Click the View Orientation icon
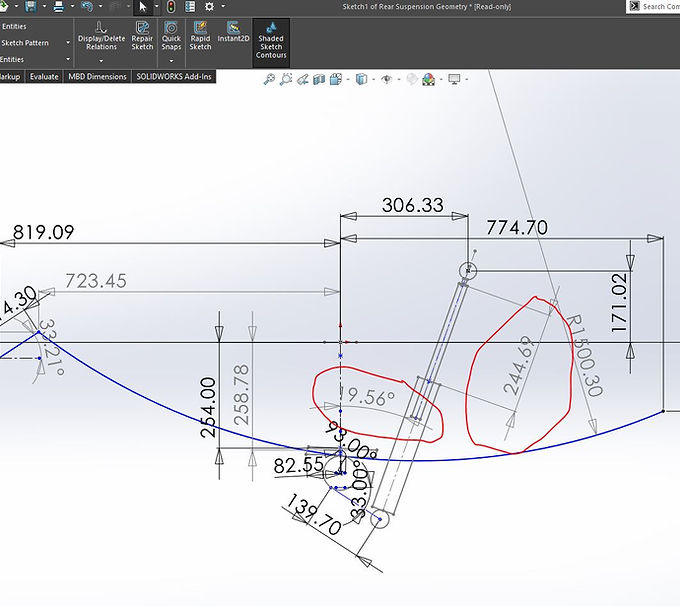 [x=336, y=79]
